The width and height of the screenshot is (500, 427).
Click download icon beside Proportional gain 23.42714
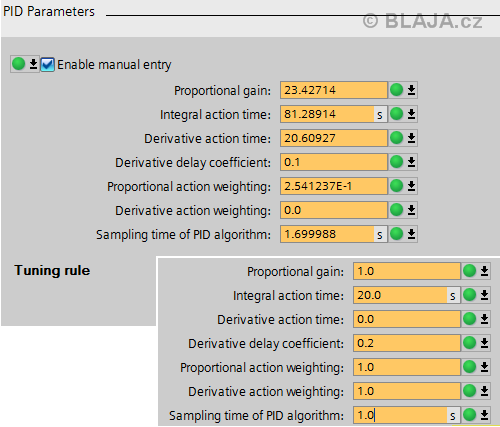coord(411,90)
